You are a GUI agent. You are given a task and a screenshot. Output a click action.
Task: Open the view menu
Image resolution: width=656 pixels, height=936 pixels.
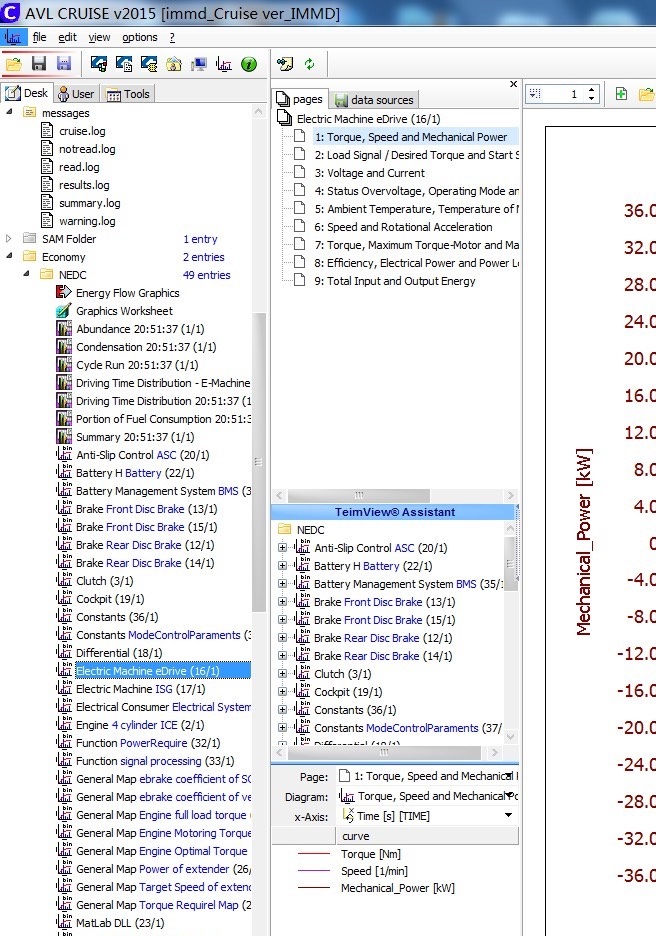point(99,37)
